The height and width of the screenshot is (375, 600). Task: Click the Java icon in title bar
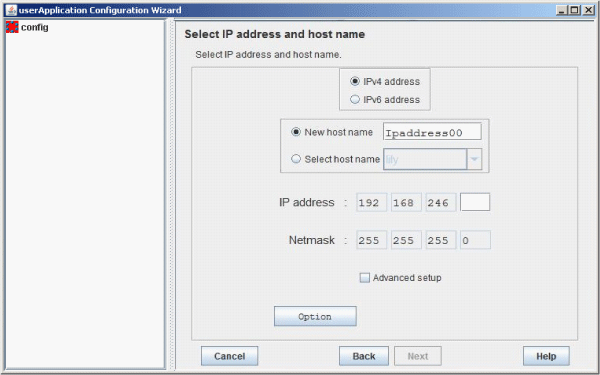(x=11, y=10)
